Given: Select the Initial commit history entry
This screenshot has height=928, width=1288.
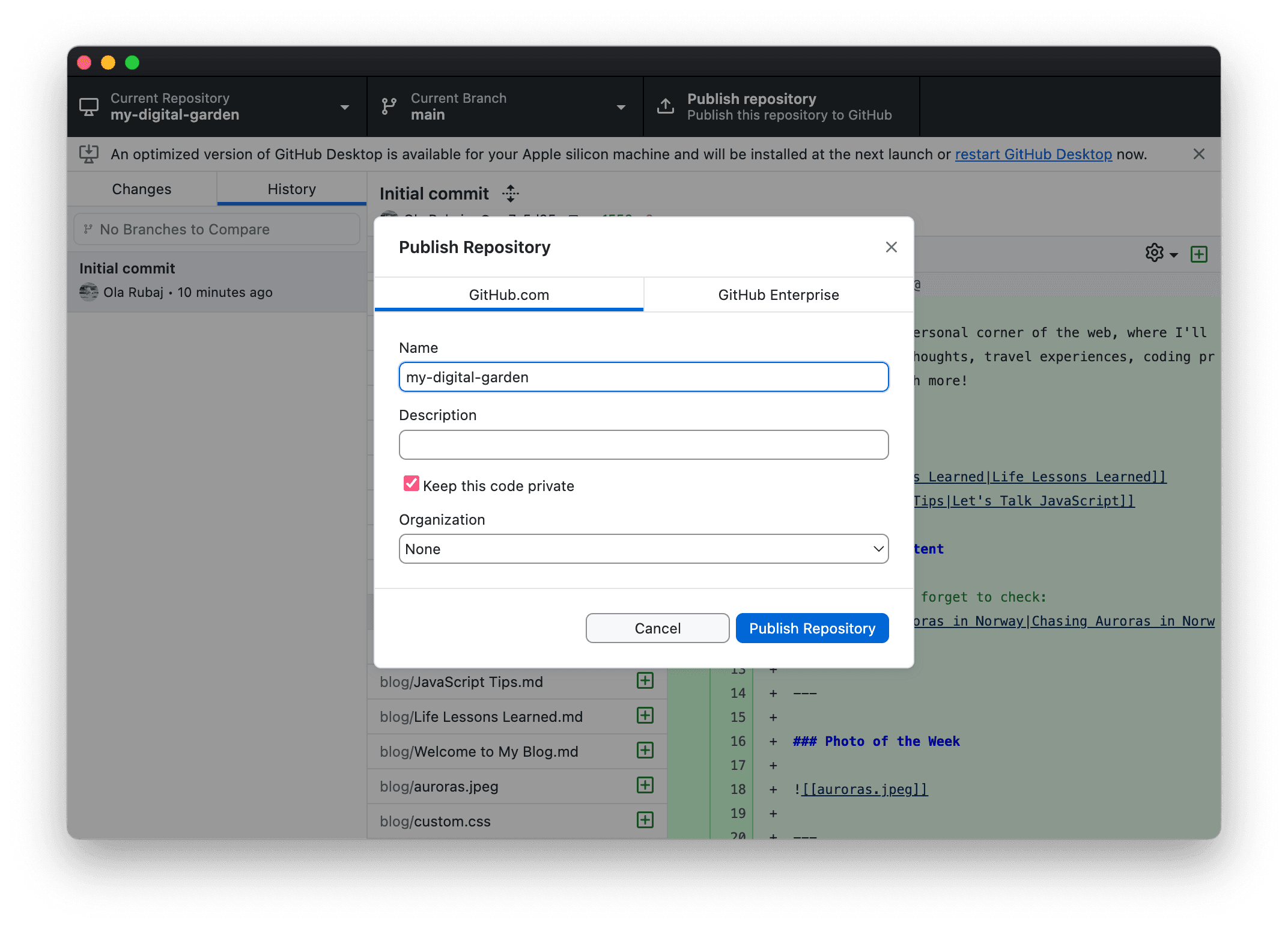Looking at the screenshot, I should 217,281.
